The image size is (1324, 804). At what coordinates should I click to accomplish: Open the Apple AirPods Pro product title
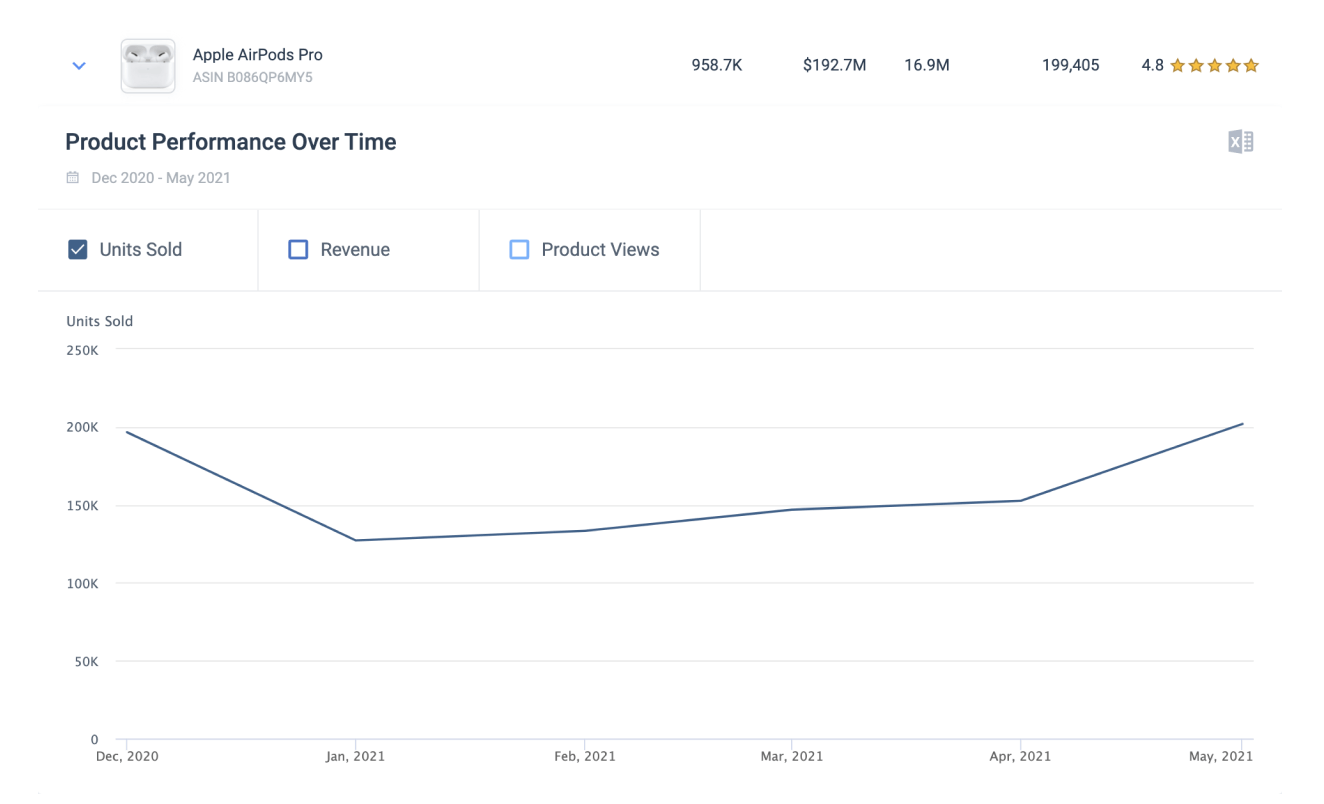pyautogui.click(x=258, y=55)
